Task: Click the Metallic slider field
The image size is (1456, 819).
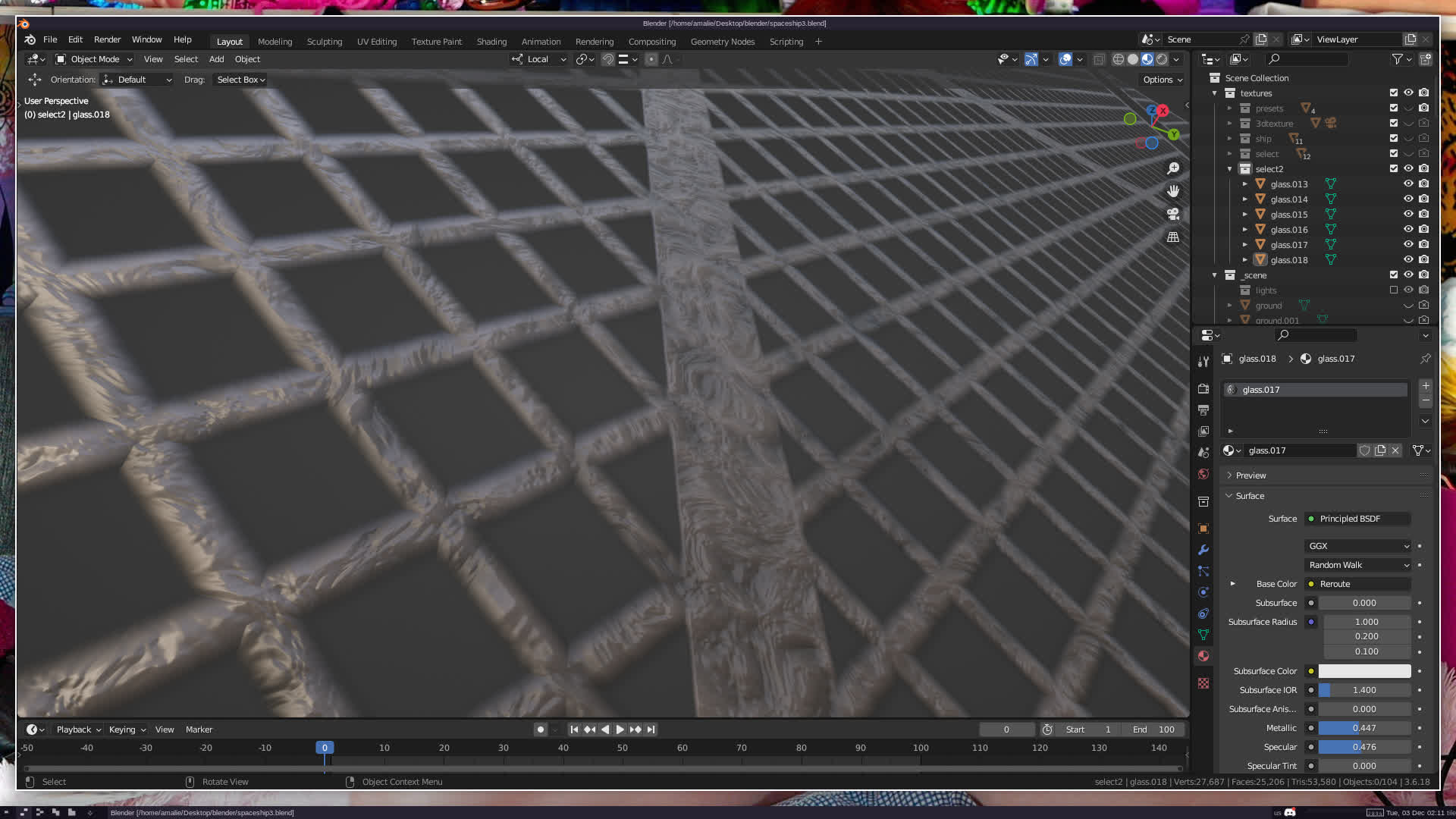Action: [x=1363, y=728]
